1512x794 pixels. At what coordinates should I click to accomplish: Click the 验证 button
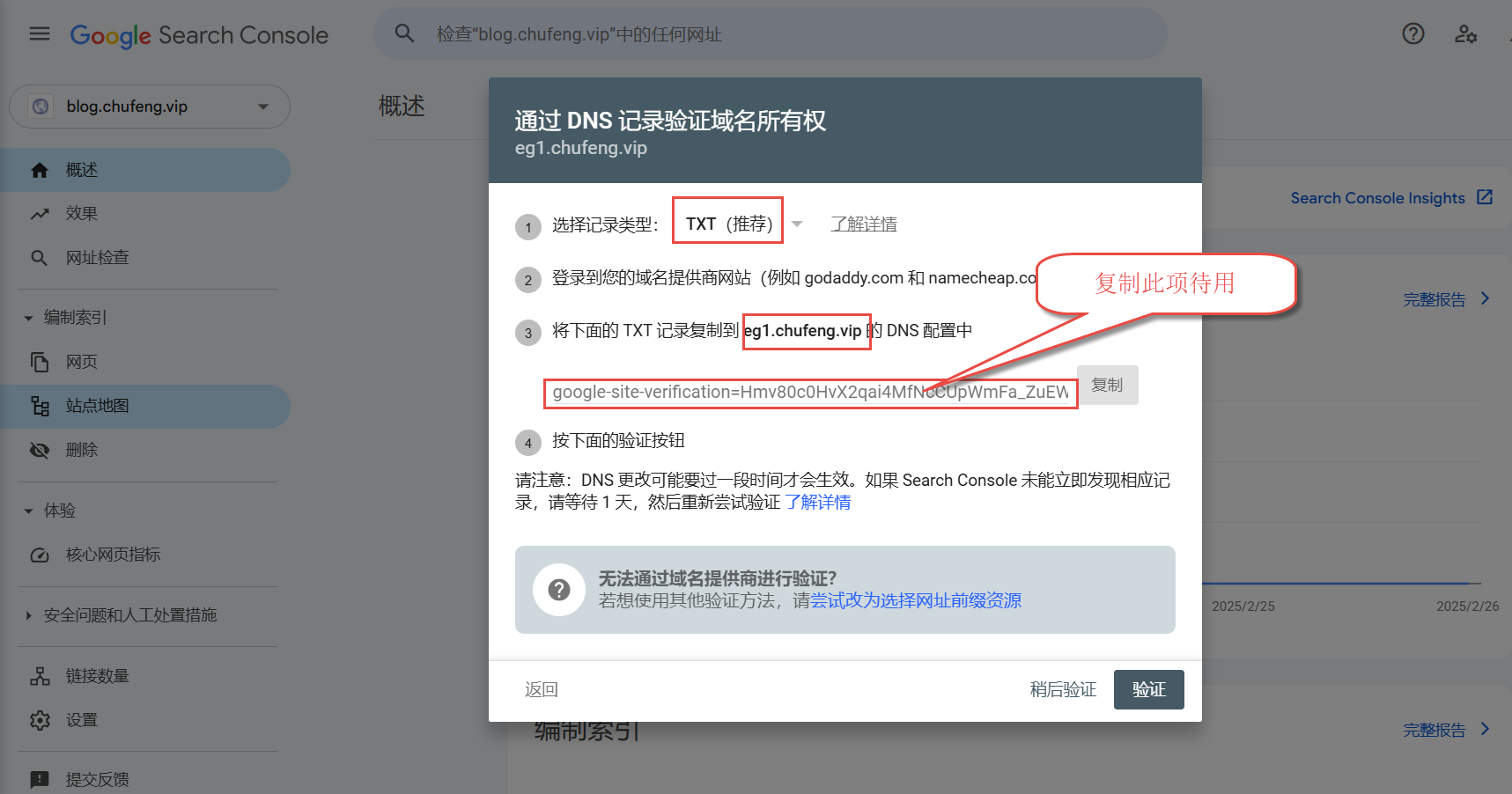[1149, 689]
